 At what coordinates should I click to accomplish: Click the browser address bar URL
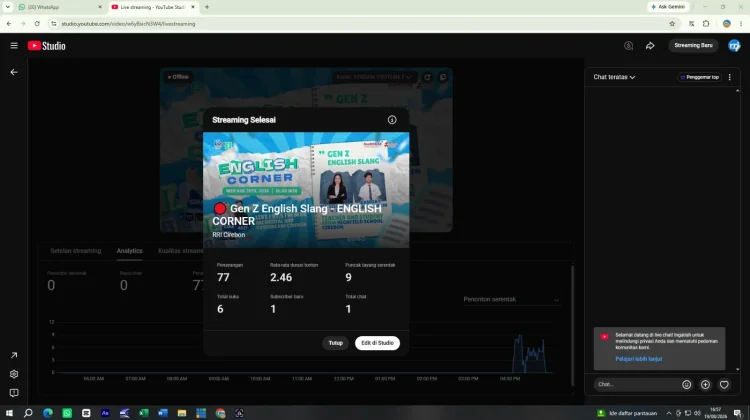pyautogui.click(x=128, y=23)
